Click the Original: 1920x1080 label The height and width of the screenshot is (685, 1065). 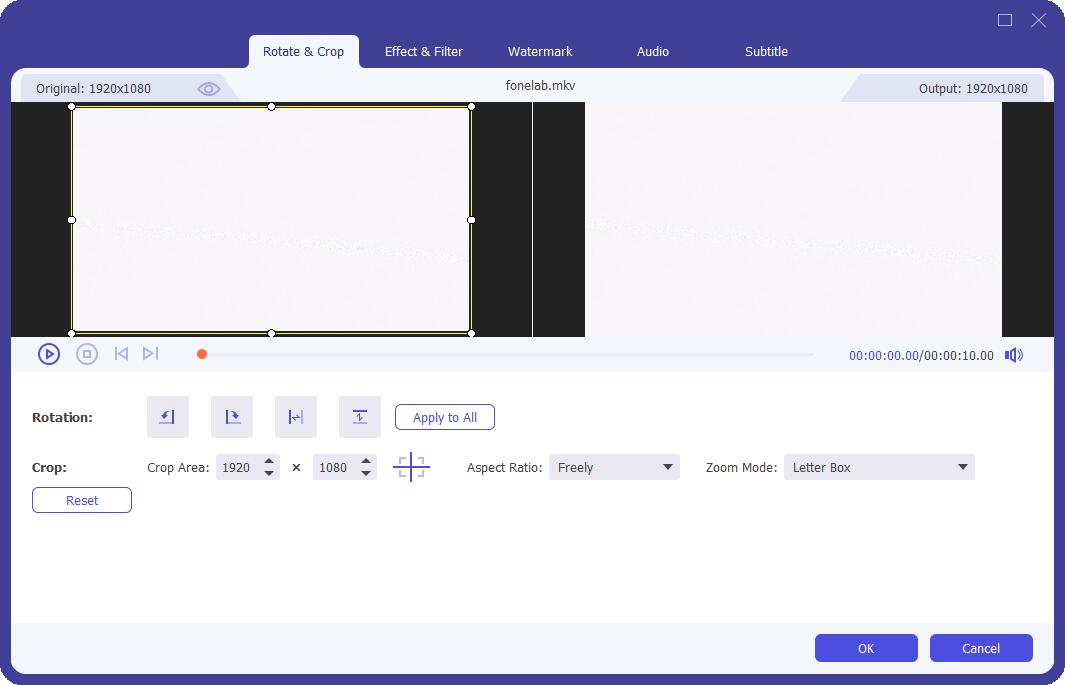tap(93, 89)
